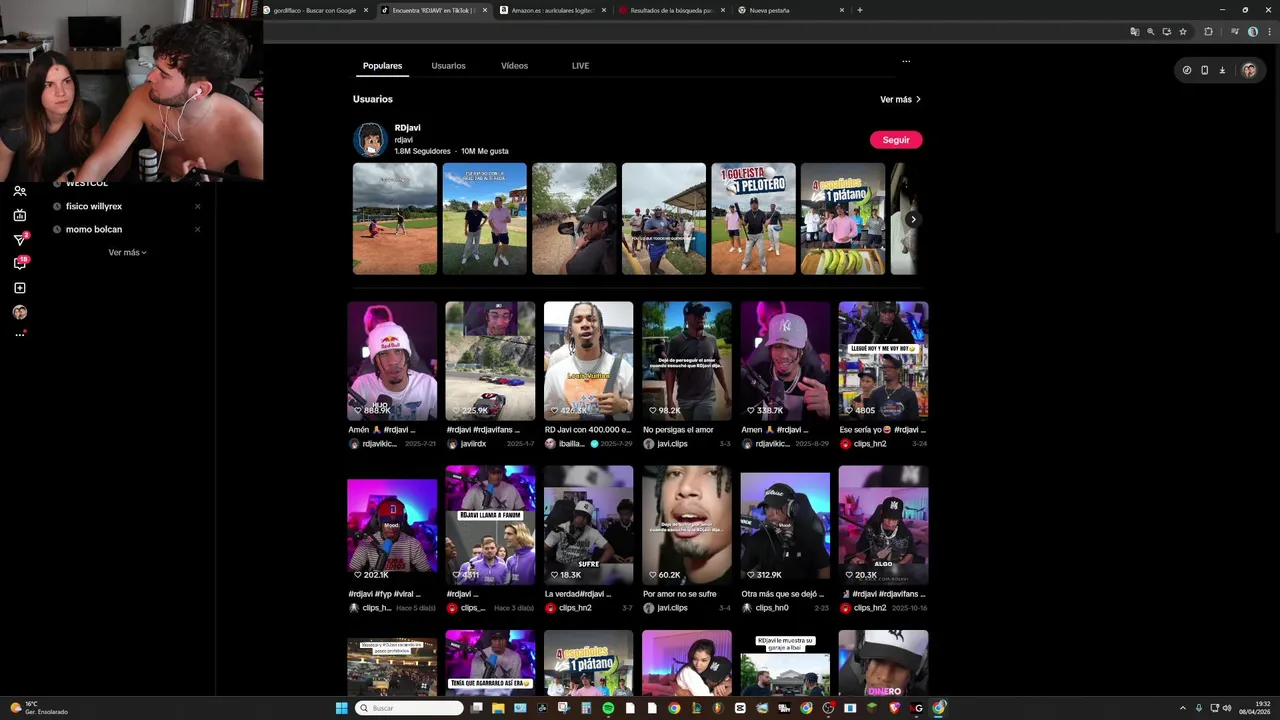Image resolution: width=1280 pixels, height=720 pixels.
Task: Open the baseball field carousel video
Action: coord(395,219)
